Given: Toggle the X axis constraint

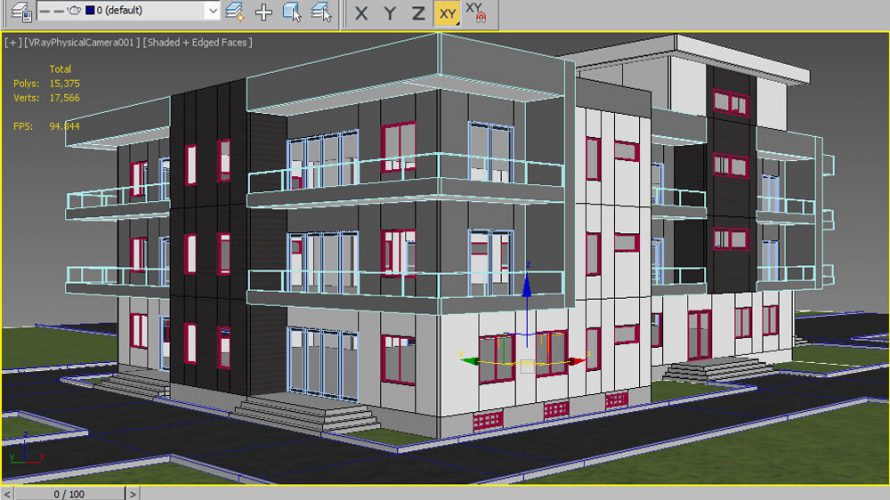Looking at the screenshot, I should (x=361, y=13).
